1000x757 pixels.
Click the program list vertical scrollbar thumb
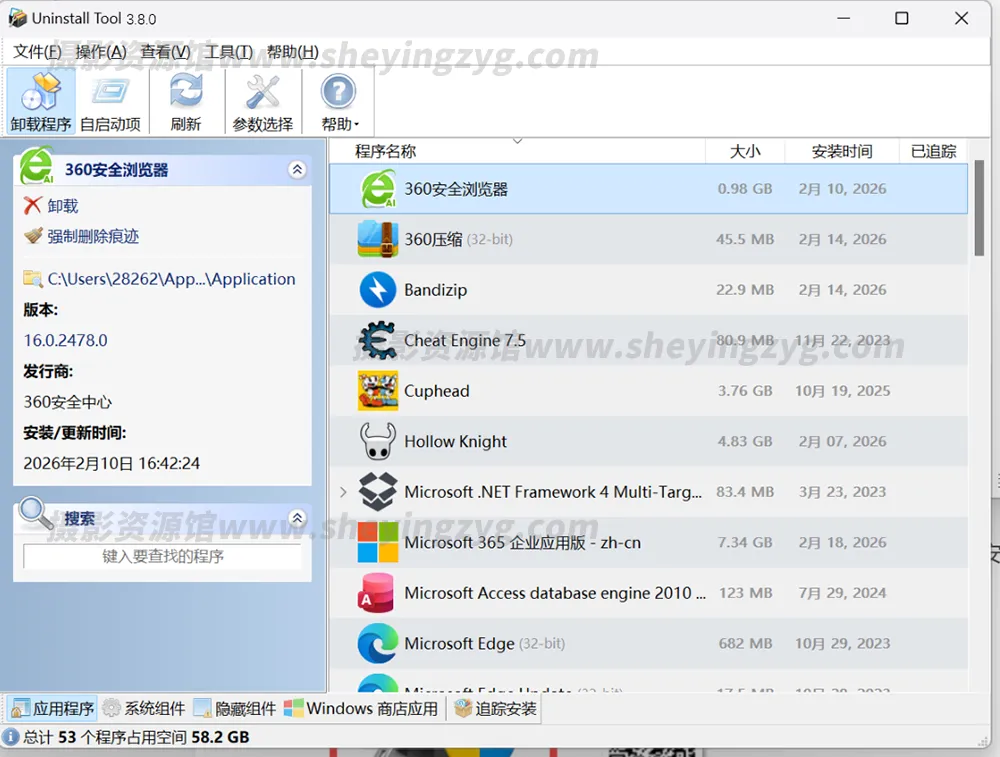[979, 207]
